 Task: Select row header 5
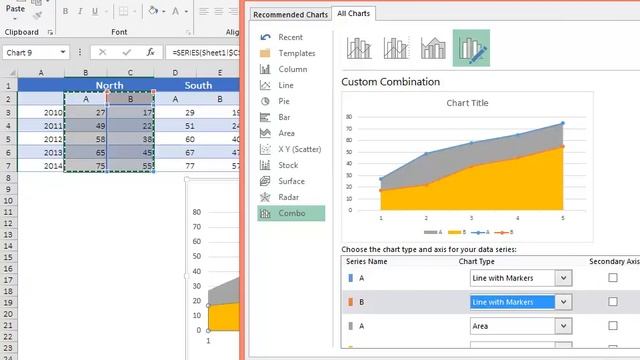9,139
